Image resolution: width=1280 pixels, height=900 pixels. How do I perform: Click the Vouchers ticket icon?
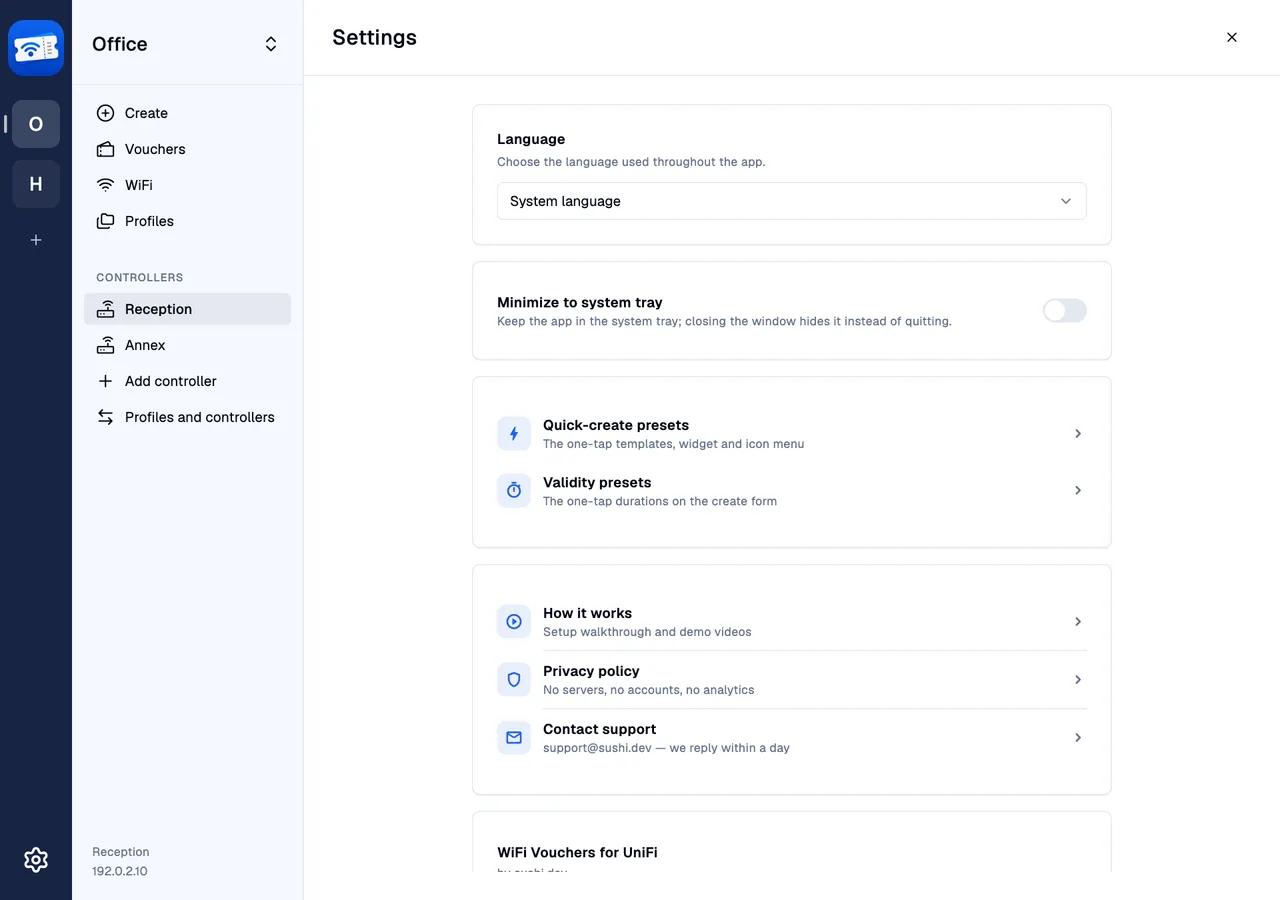[x=105, y=149]
